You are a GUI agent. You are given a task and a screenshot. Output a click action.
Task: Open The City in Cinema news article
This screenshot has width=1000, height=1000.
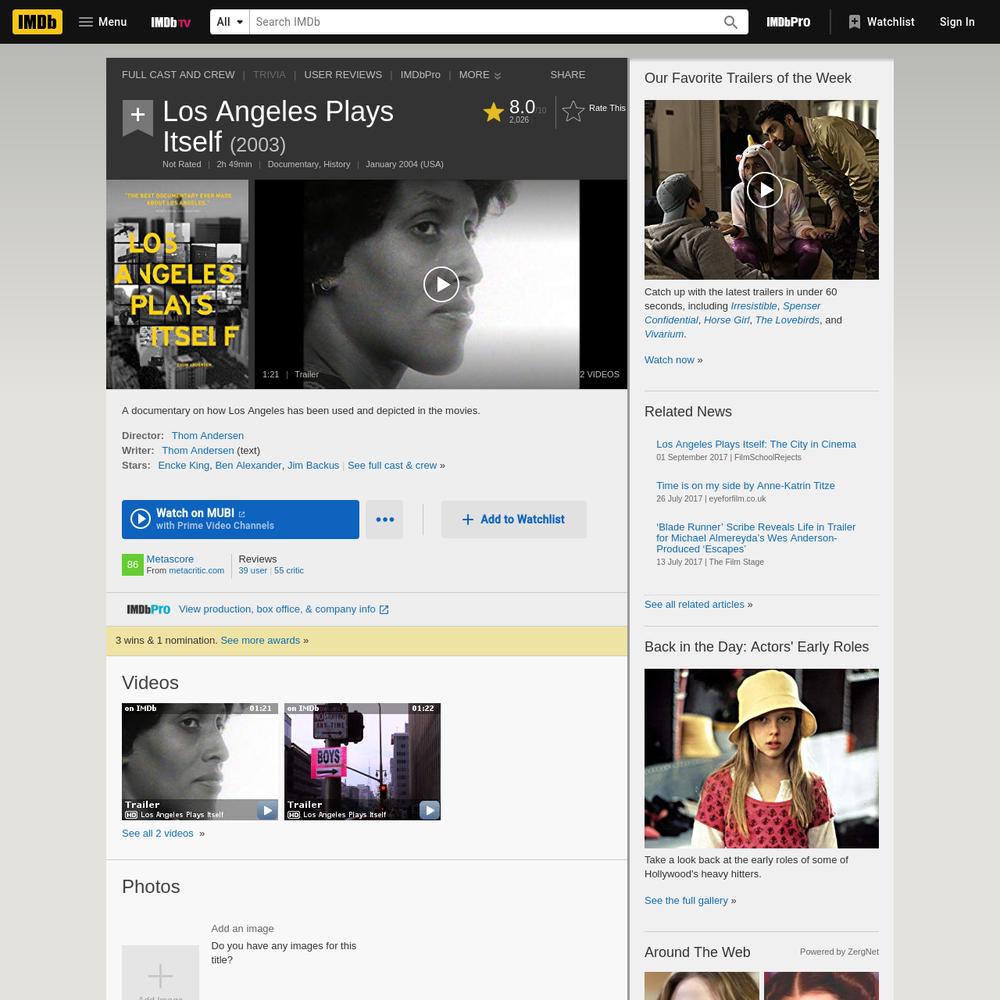point(756,445)
